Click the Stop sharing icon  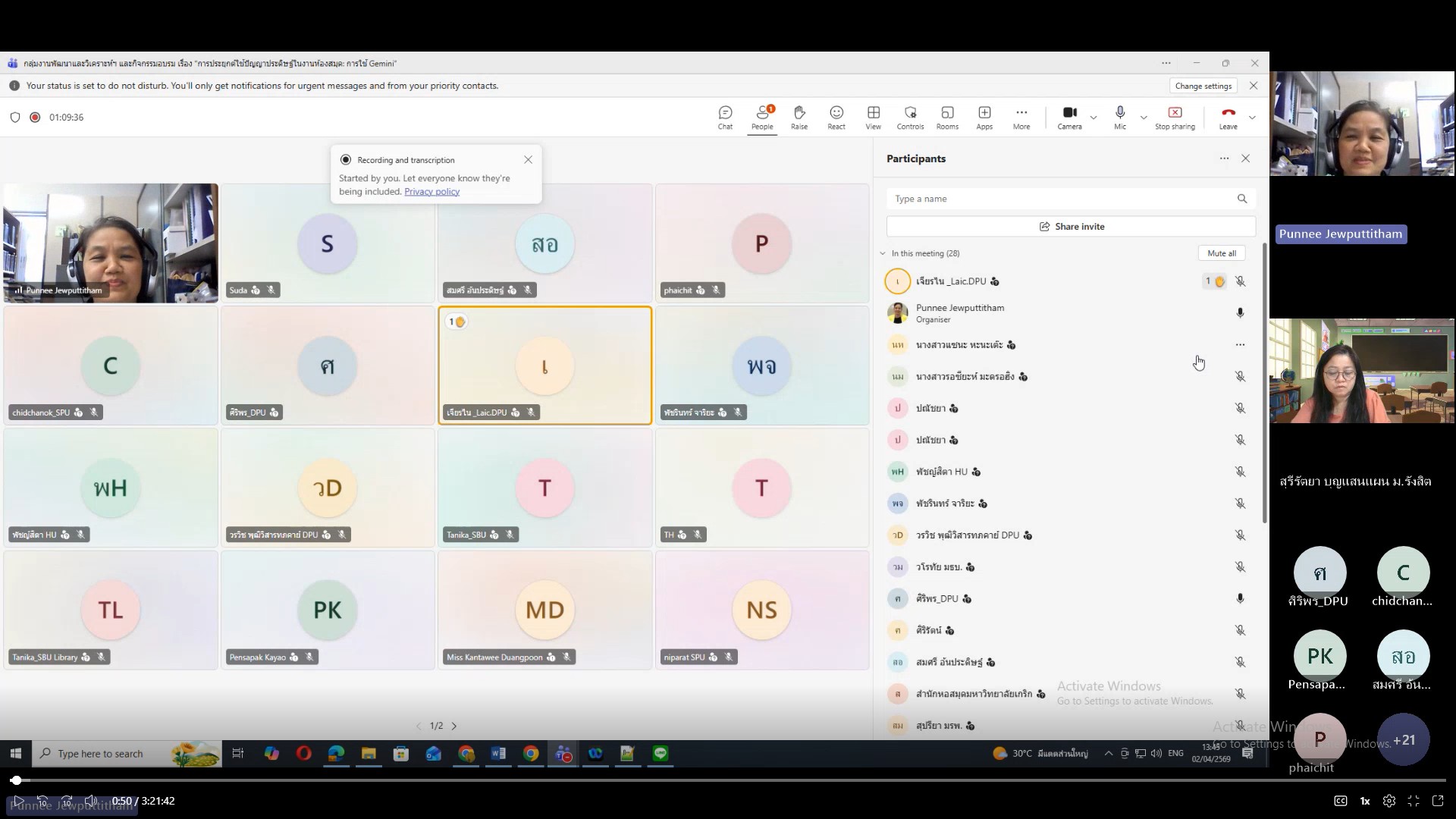tap(1174, 117)
